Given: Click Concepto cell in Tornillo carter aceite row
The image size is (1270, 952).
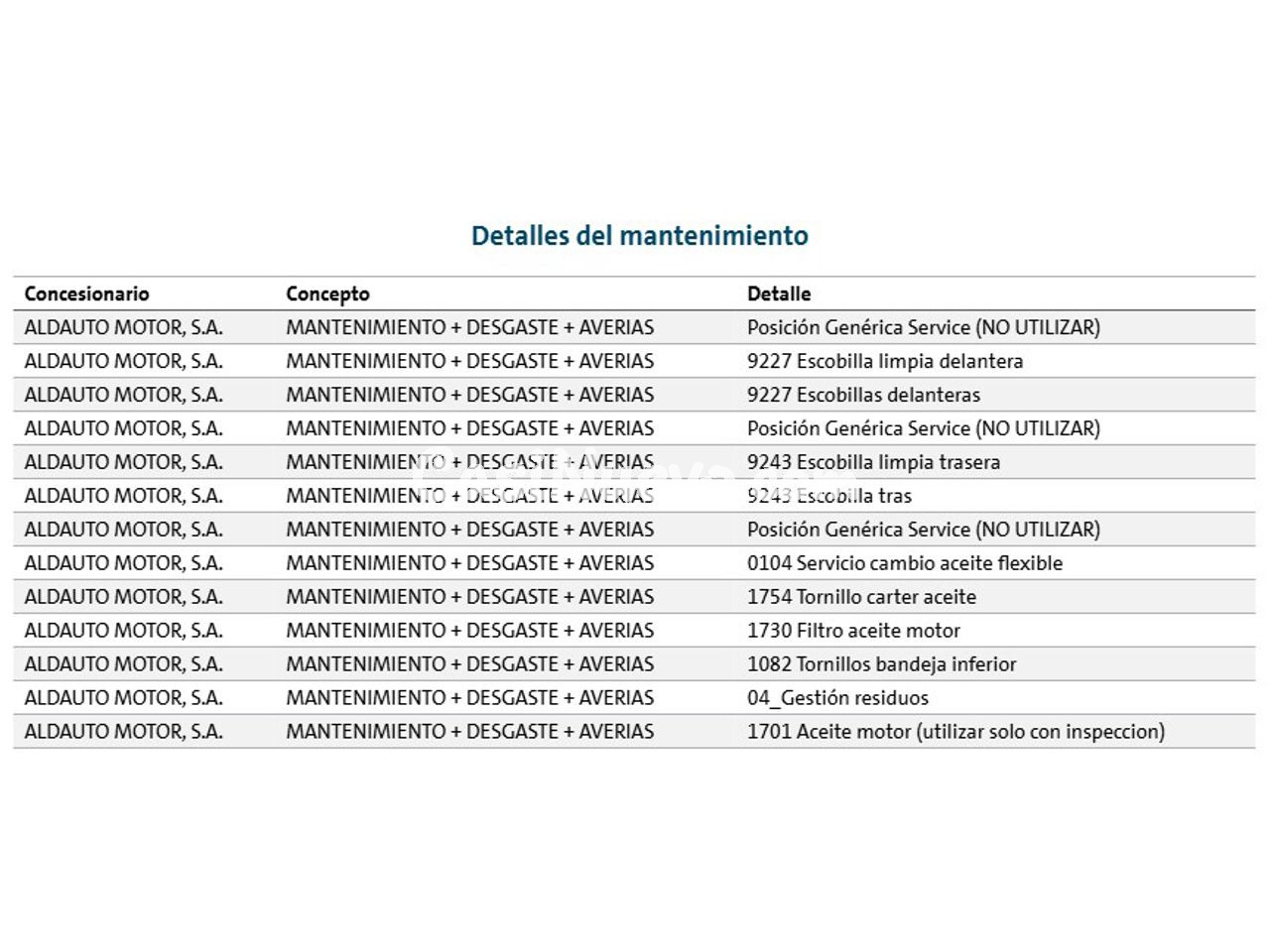Looking at the screenshot, I should 469,597.
